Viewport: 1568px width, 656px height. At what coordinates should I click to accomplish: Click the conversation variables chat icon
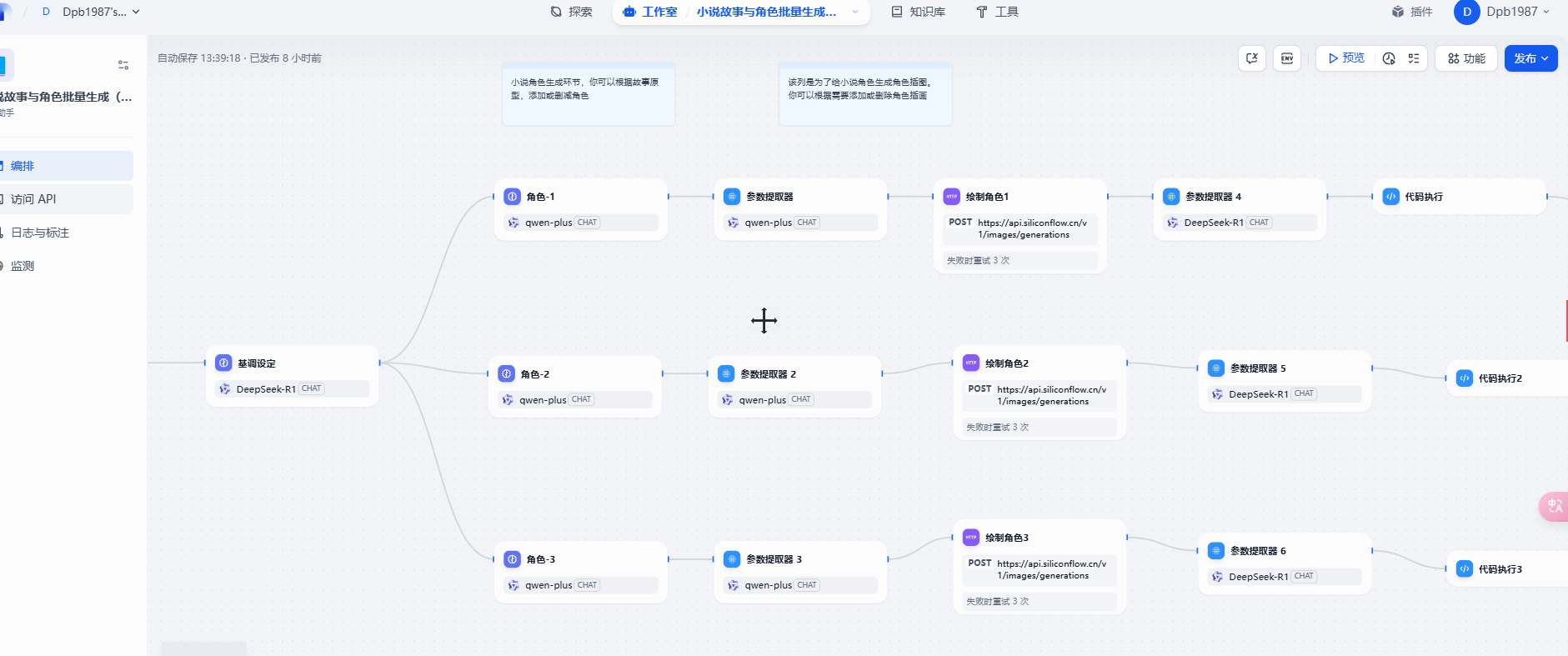1251,58
